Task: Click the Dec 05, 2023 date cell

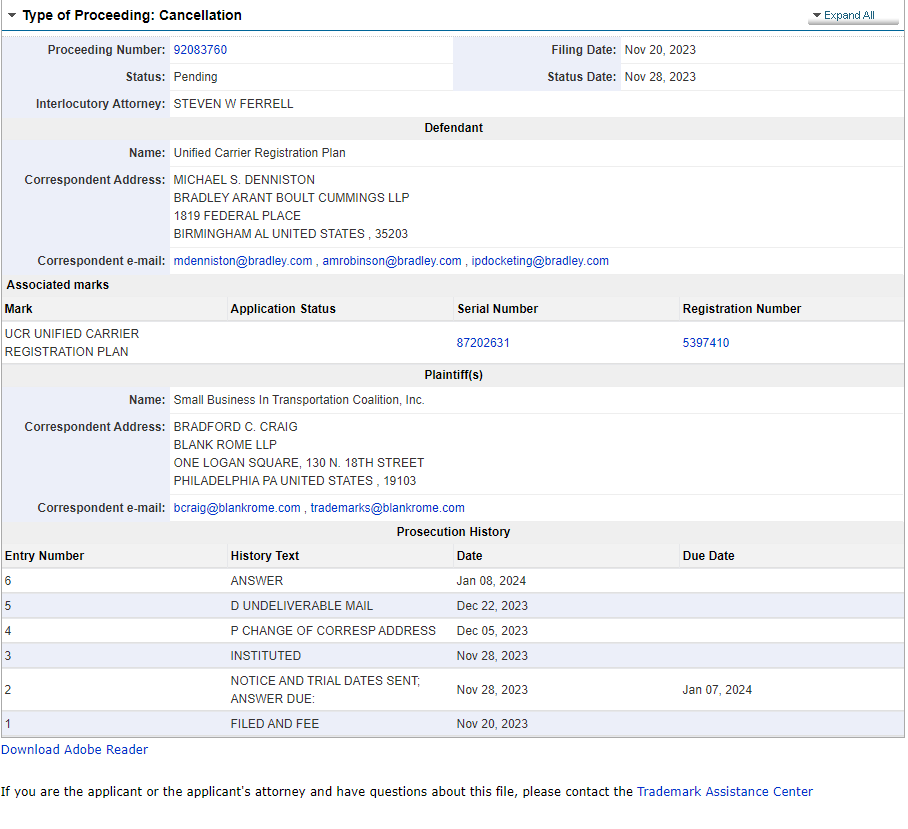Action: pos(492,630)
